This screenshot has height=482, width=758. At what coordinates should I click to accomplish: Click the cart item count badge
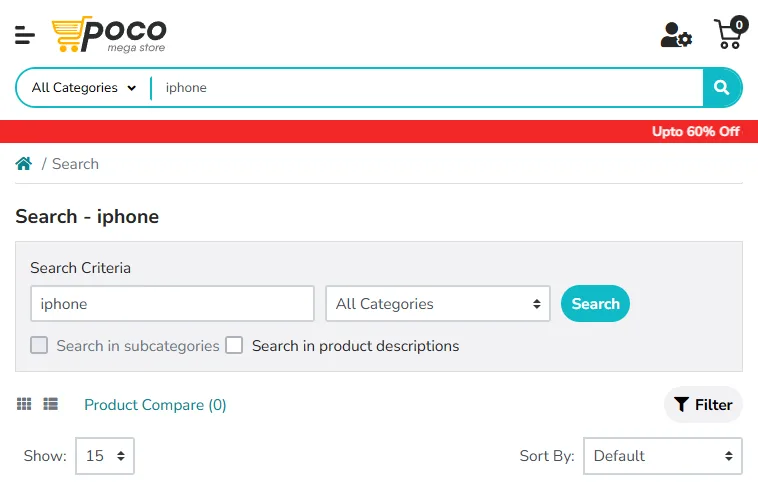click(739, 25)
